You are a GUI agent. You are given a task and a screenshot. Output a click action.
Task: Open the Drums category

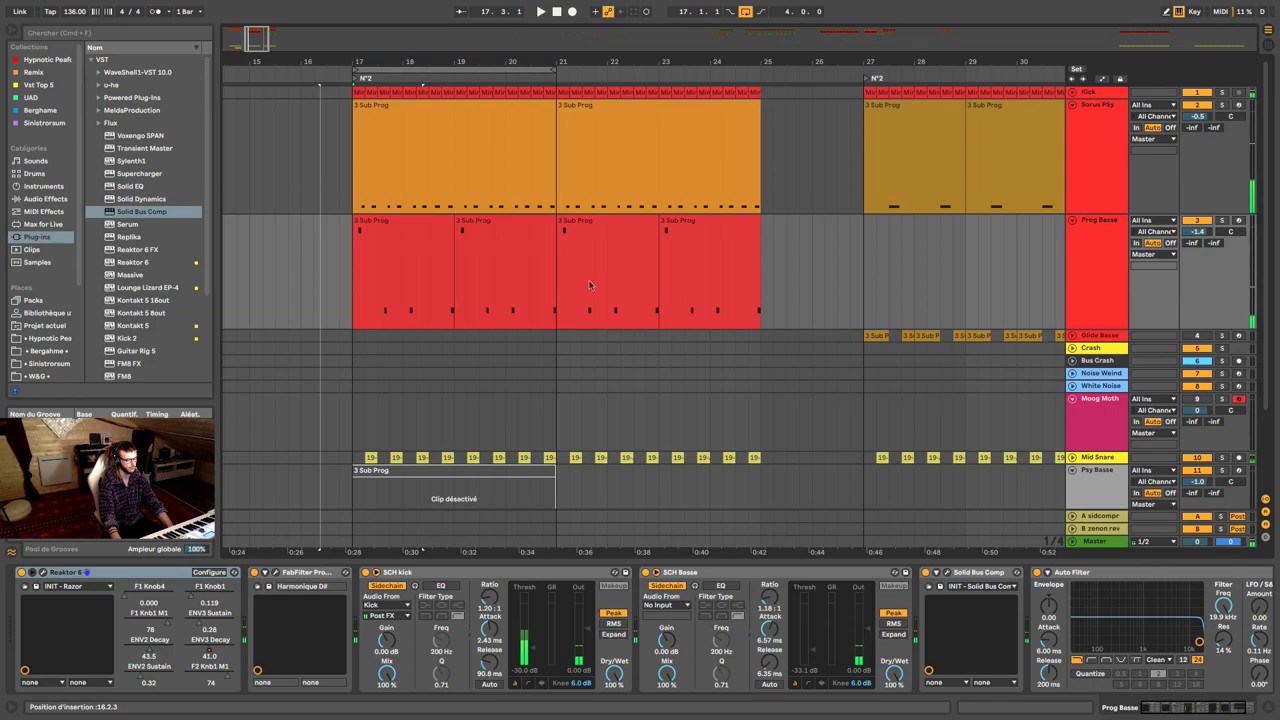pyautogui.click(x=35, y=174)
